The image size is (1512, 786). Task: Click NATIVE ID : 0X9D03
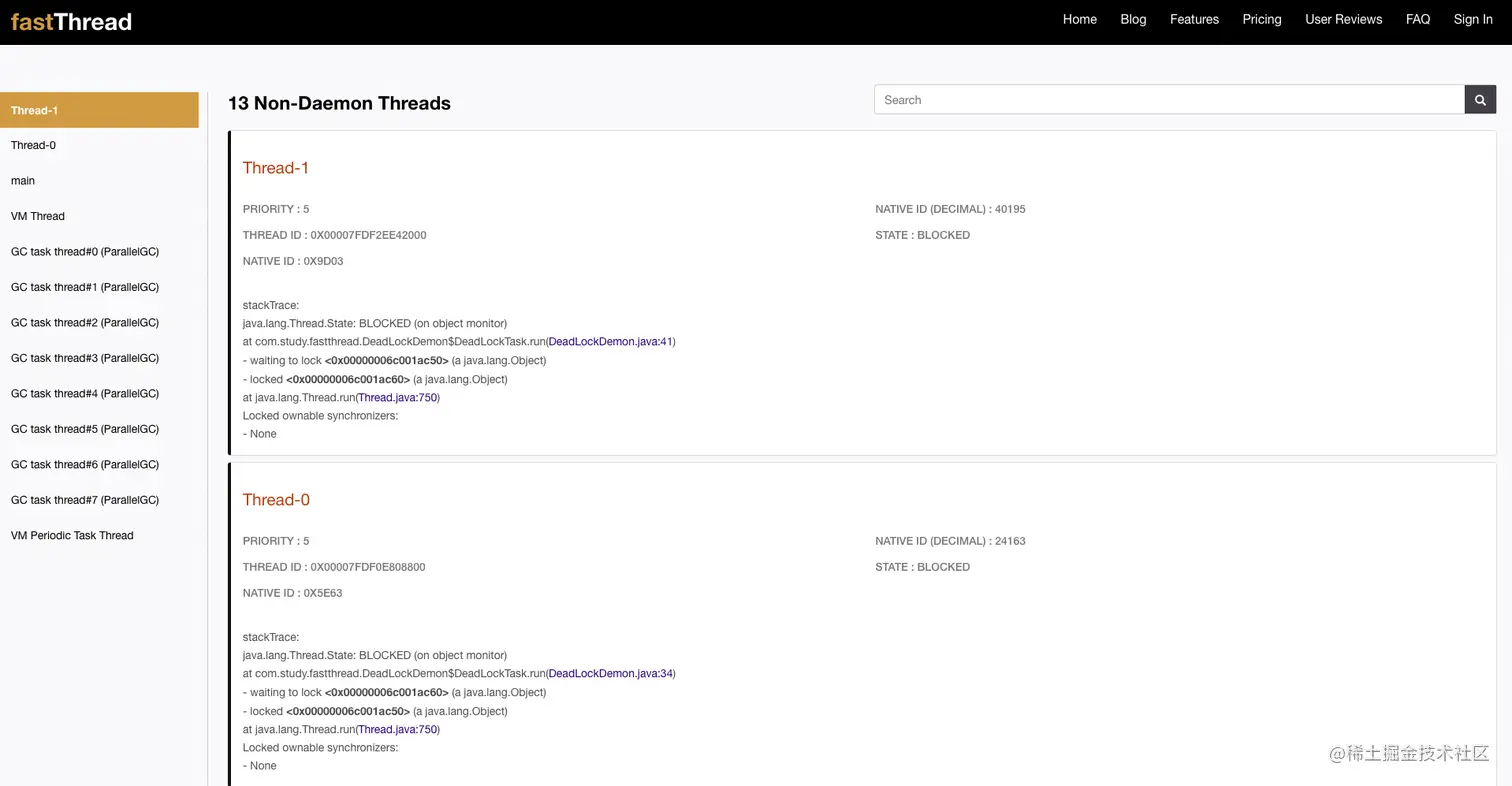[293, 261]
